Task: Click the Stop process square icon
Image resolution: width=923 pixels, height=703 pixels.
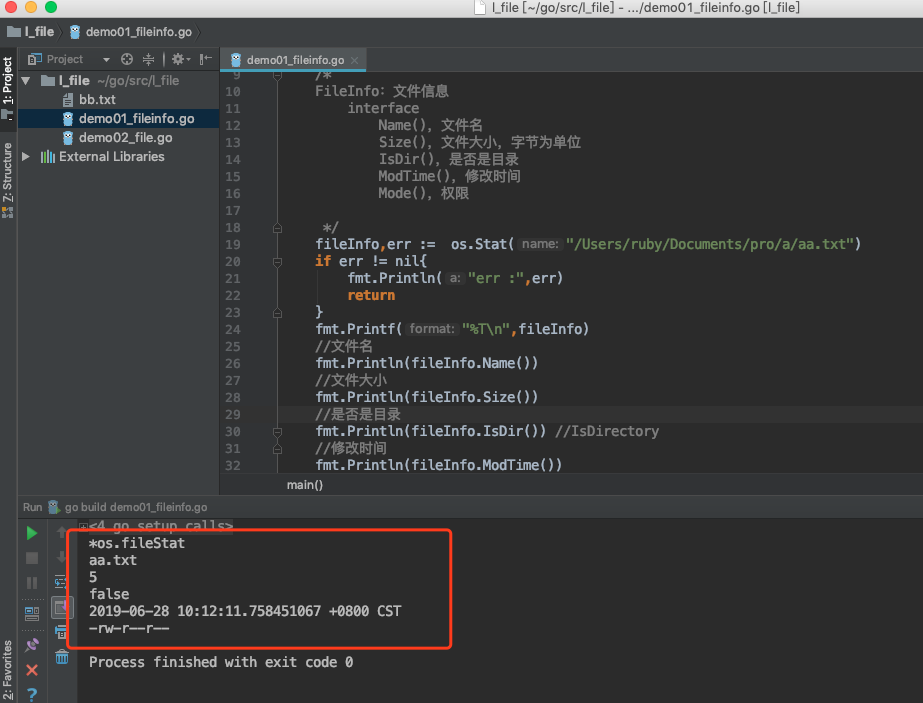Action: [32, 558]
